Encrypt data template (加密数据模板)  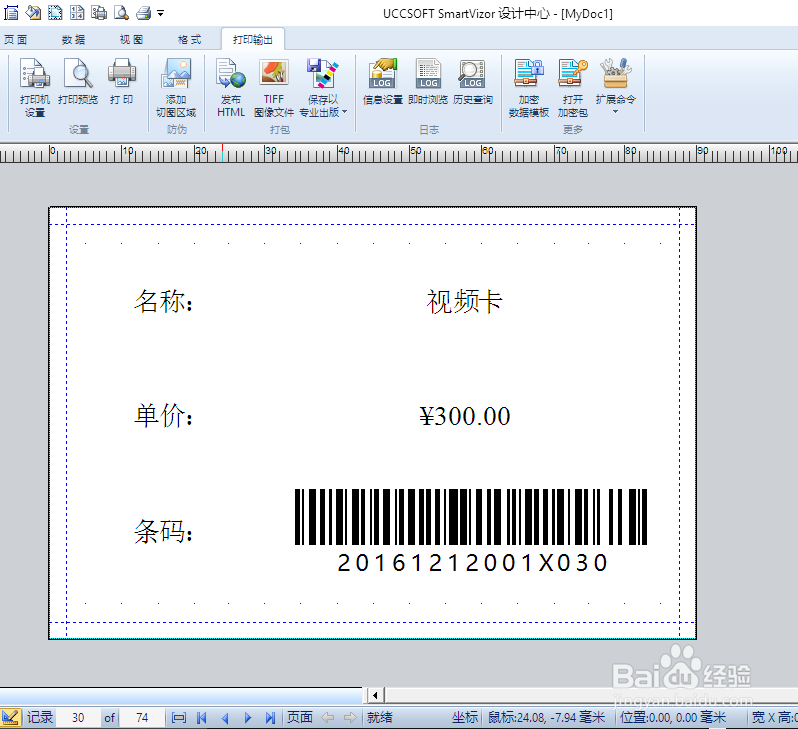[529, 87]
